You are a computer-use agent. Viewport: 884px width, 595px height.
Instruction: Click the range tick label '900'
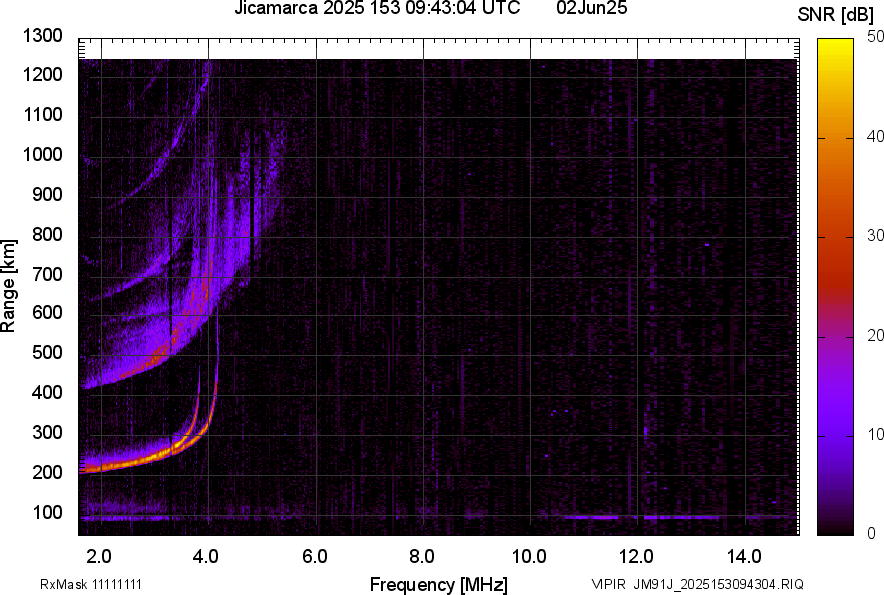click(47, 194)
